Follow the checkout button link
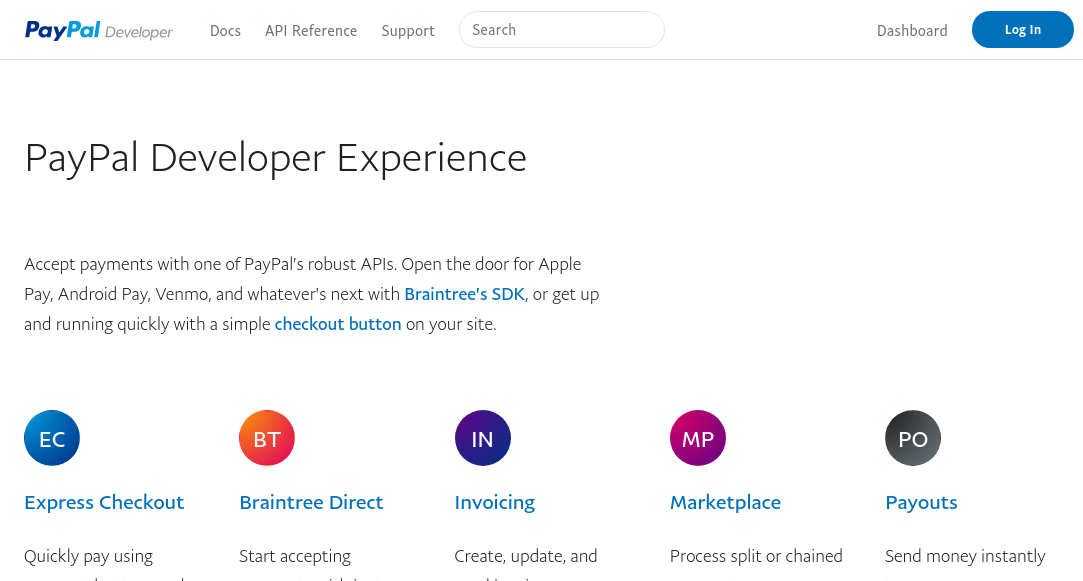1083x581 pixels. [x=338, y=324]
